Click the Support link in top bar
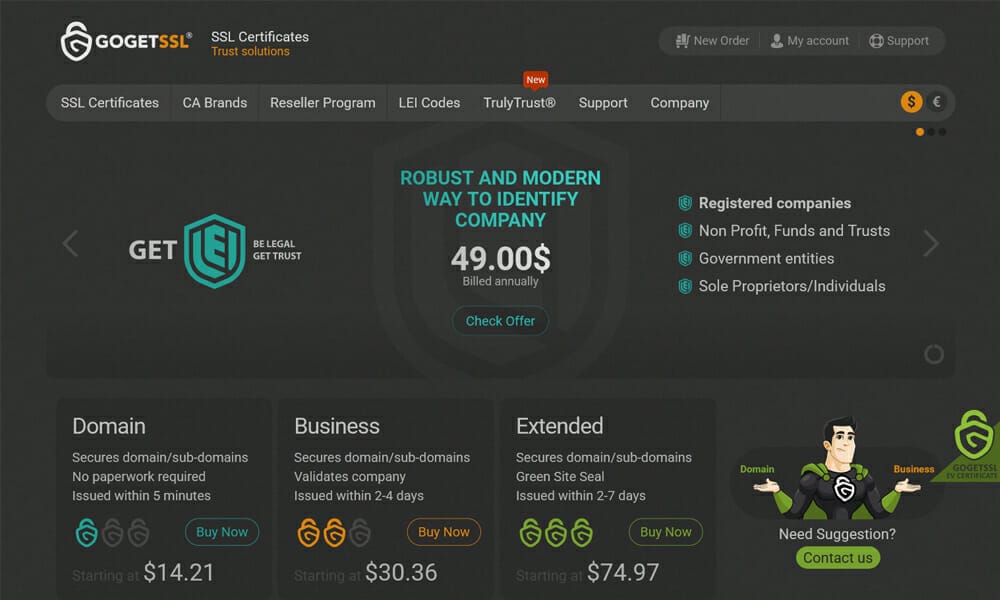Viewport: 1000px width, 600px height. [908, 41]
